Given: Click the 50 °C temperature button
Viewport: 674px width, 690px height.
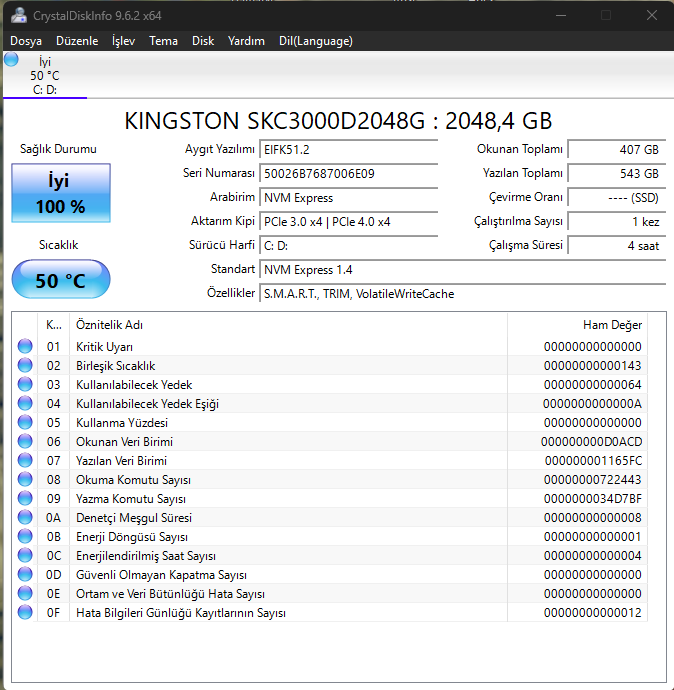Looking at the screenshot, I should pyautogui.click(x=60, y=280).
